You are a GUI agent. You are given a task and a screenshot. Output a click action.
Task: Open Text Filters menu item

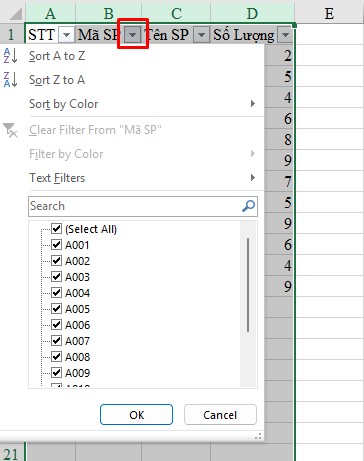(132, 178)
